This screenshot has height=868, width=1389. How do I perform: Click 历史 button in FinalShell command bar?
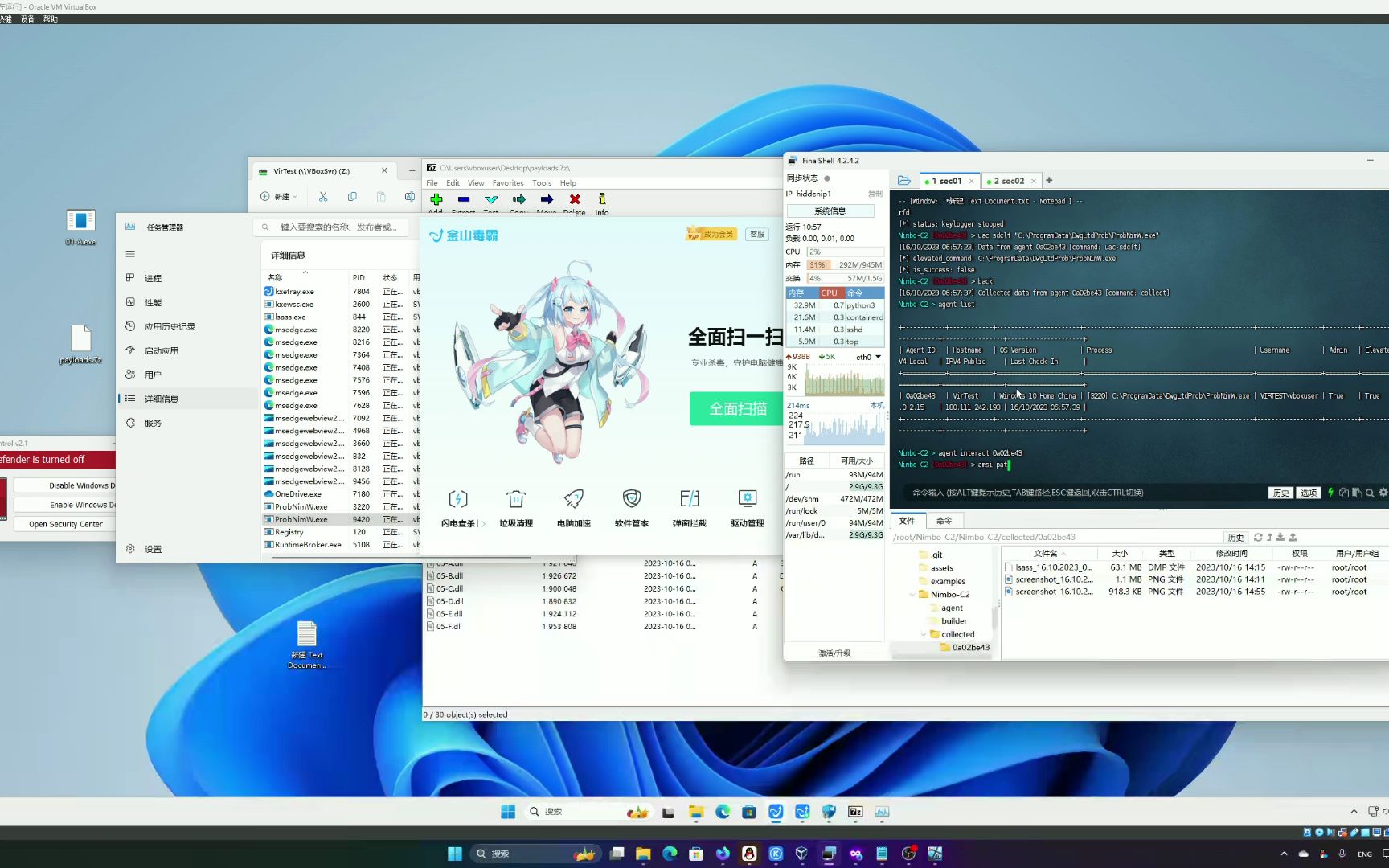(1280, 493)
